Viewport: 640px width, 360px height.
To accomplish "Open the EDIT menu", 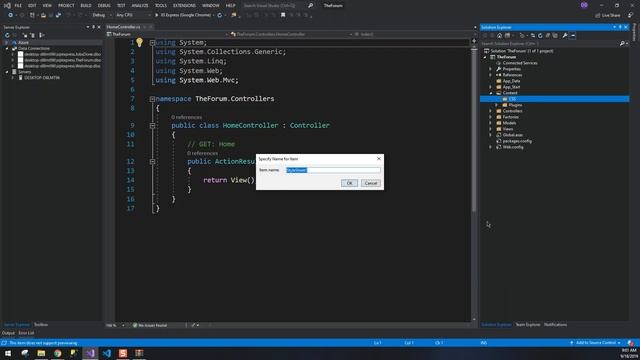I will [32, 5].
